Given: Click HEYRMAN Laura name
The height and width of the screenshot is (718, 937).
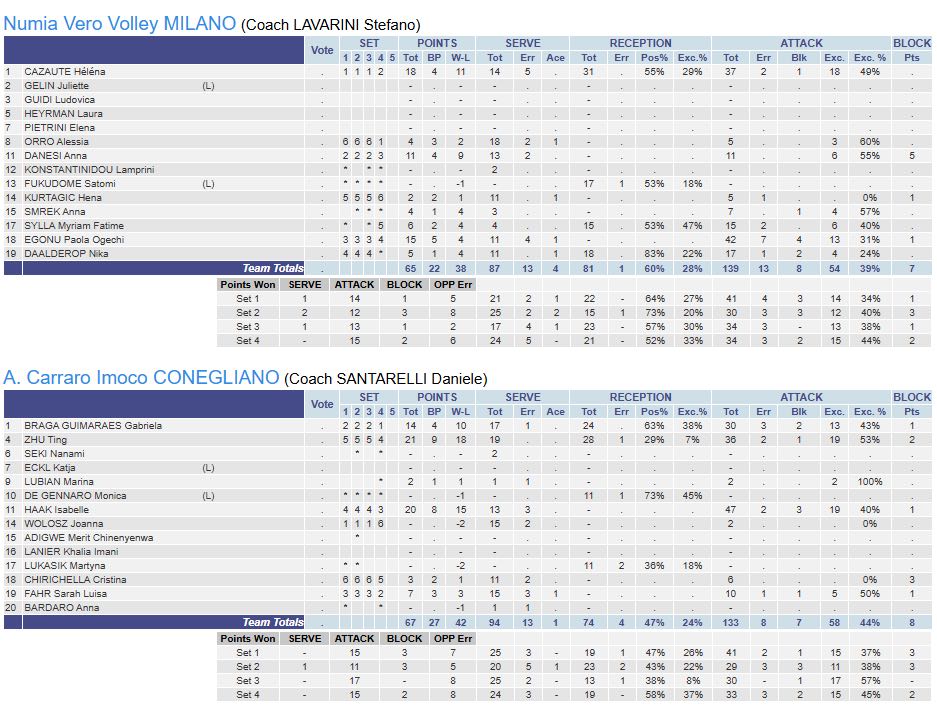Looking at the screenshot, I should point(63,113).
